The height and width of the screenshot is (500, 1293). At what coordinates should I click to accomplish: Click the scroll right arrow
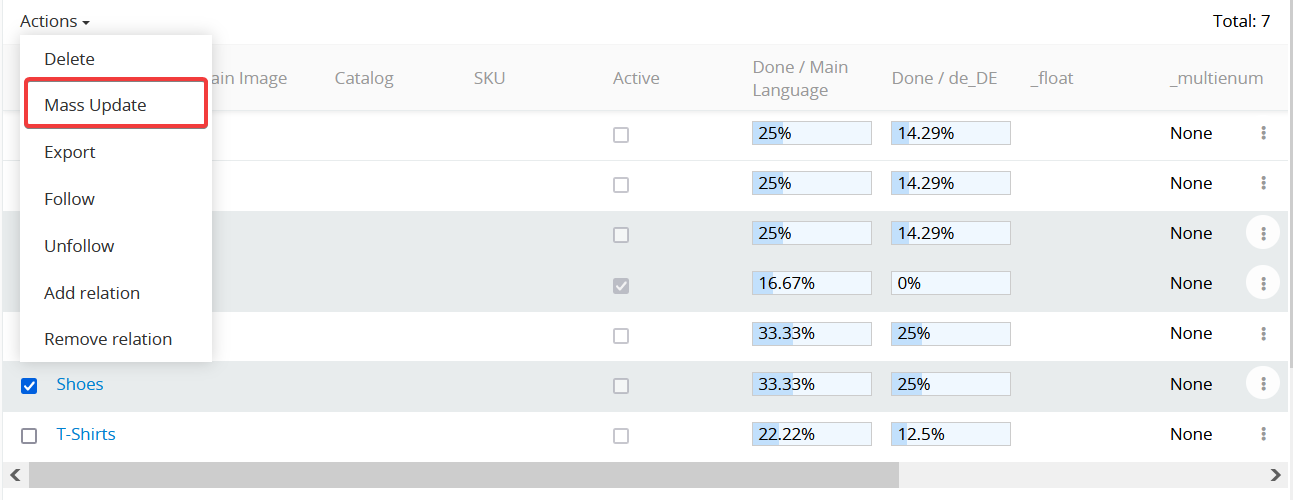(1275, 475)
